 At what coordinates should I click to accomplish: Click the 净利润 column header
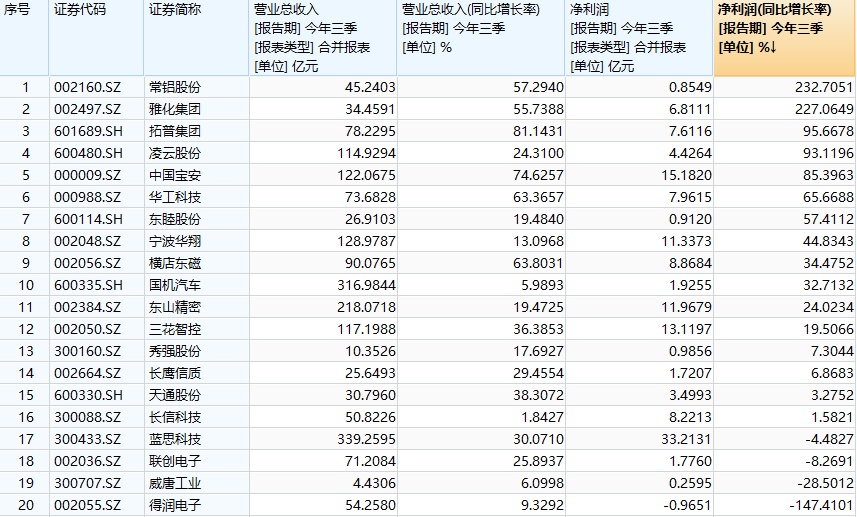tap(639, 38)
